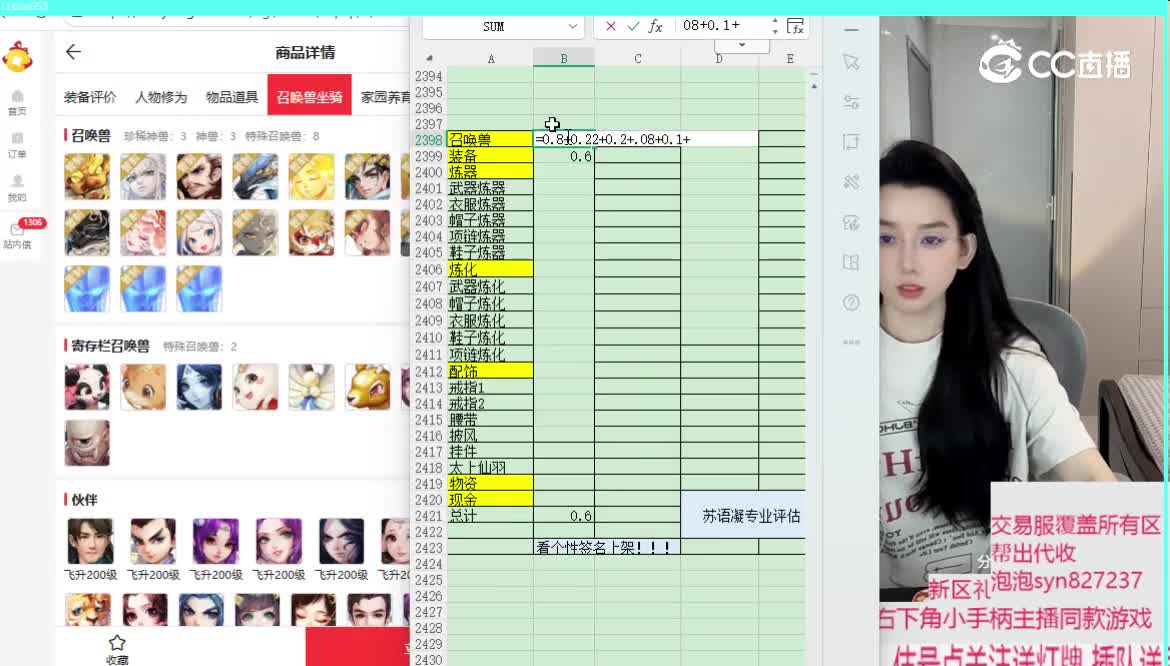Cancel formula entry with the red X

[611, 26]
